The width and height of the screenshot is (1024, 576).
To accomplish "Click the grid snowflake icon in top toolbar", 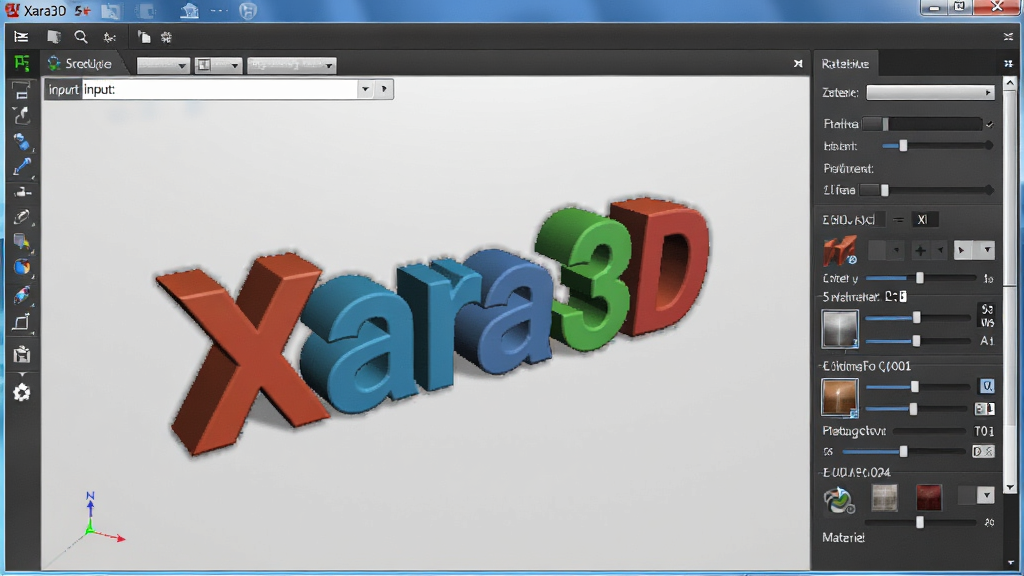I will [x=167, y=38].
